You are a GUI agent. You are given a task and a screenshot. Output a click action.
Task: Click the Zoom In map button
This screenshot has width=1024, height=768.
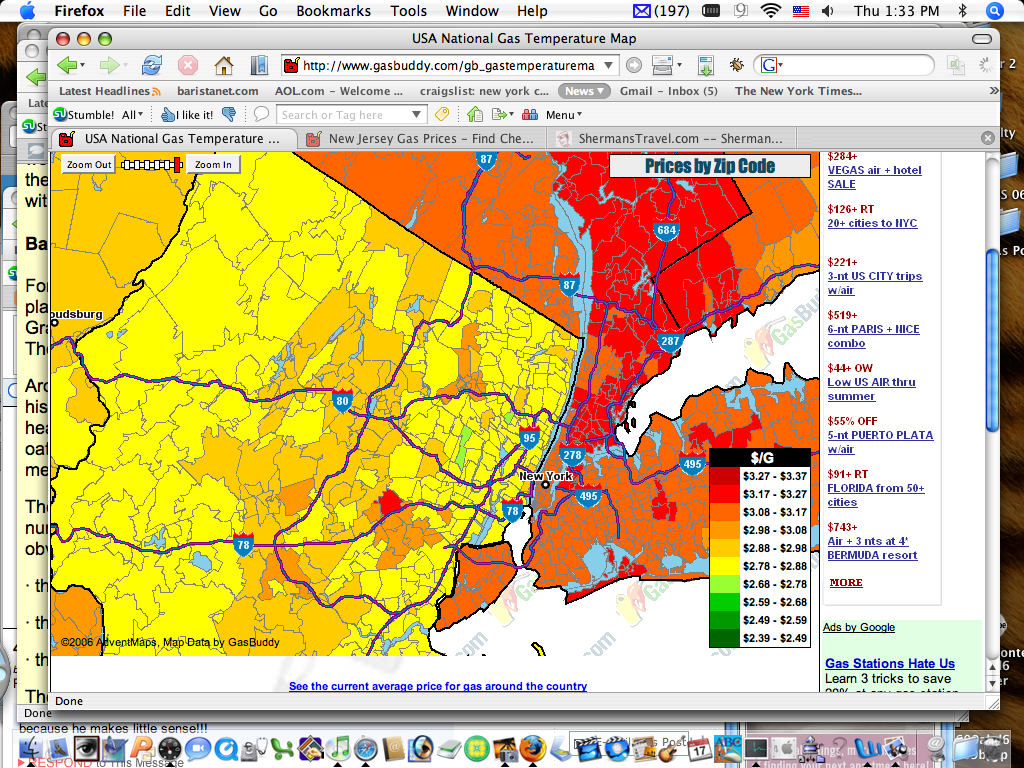pyautogui.click(x=213, y=165)
